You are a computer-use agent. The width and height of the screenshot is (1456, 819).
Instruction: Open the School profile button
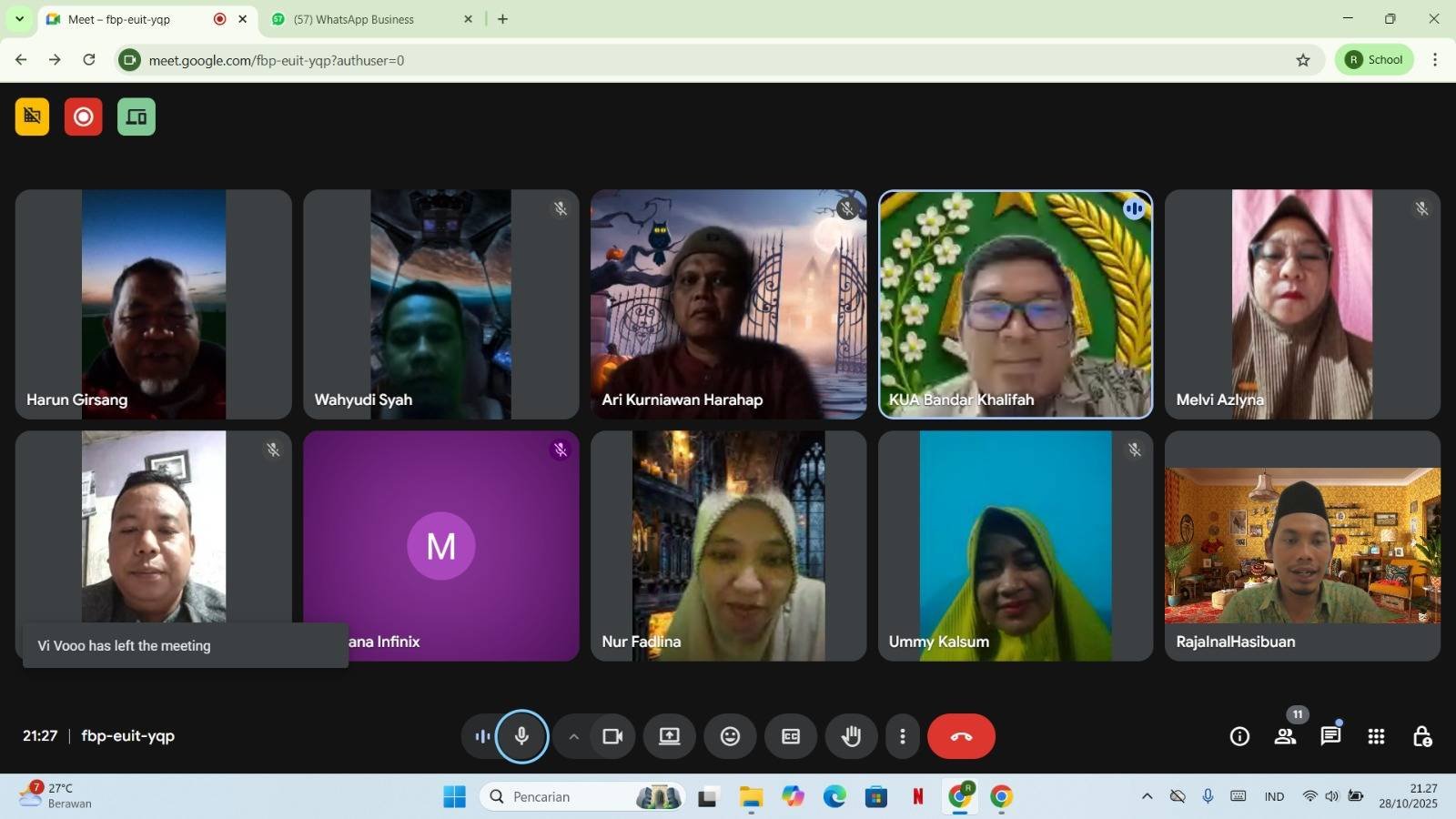pyautogui.click(x=1374, y=60)
